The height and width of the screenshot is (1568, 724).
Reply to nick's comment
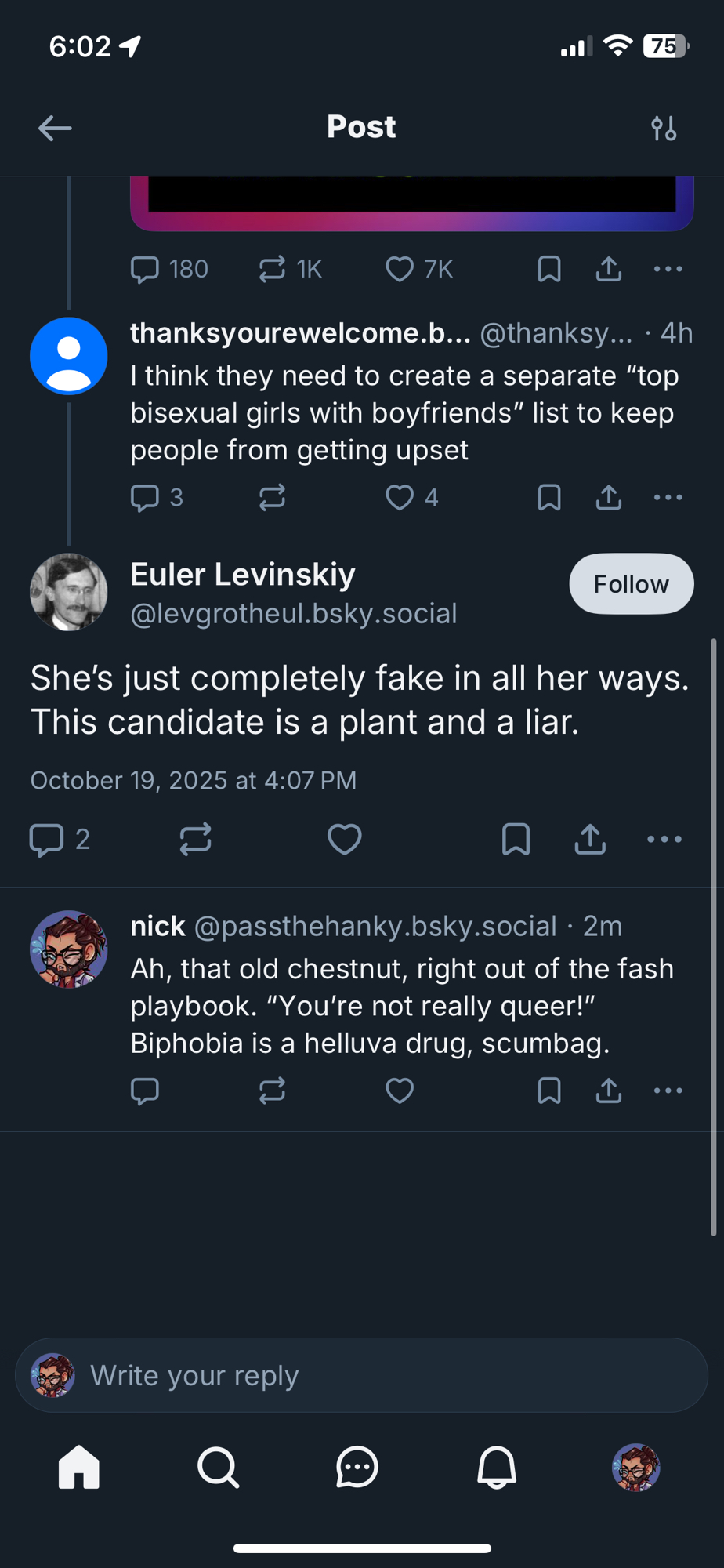click(145, 1091)
